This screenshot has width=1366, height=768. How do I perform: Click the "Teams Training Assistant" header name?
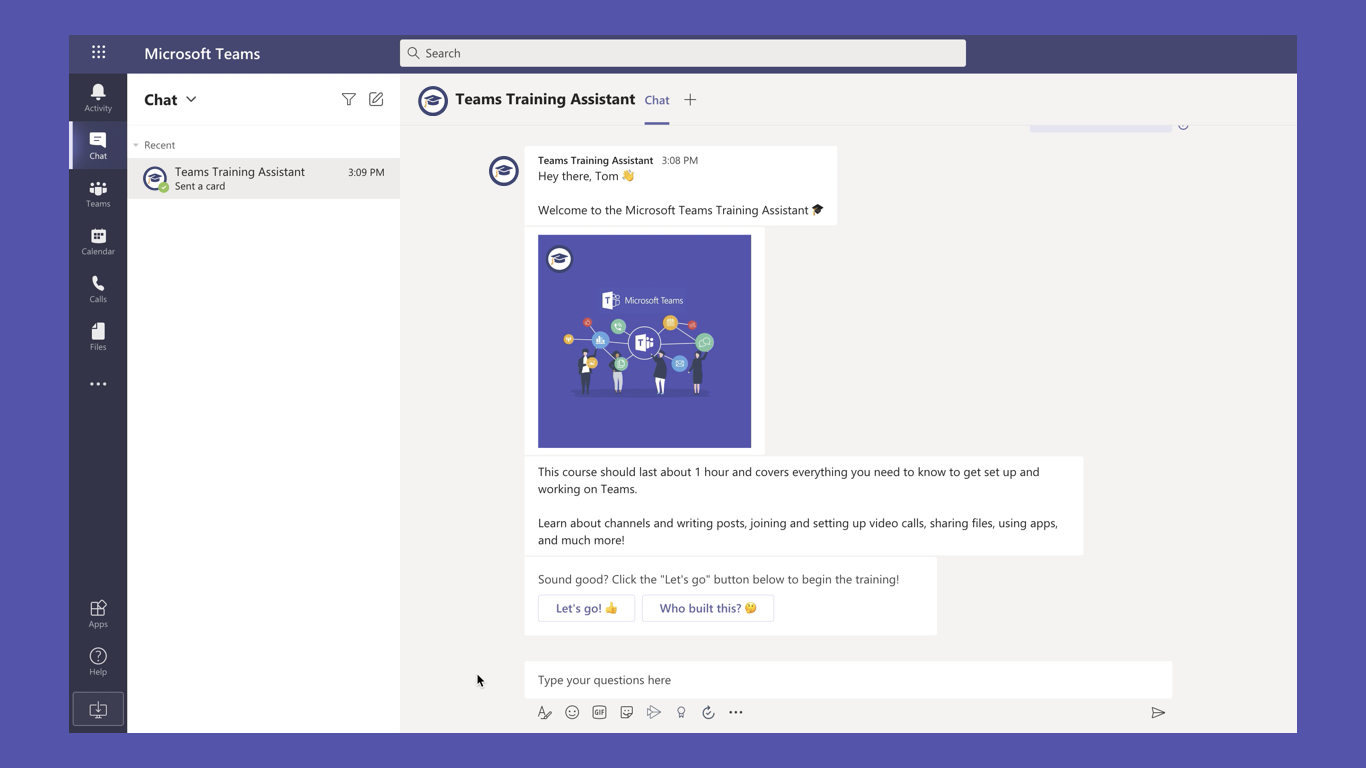pos(545,99)
